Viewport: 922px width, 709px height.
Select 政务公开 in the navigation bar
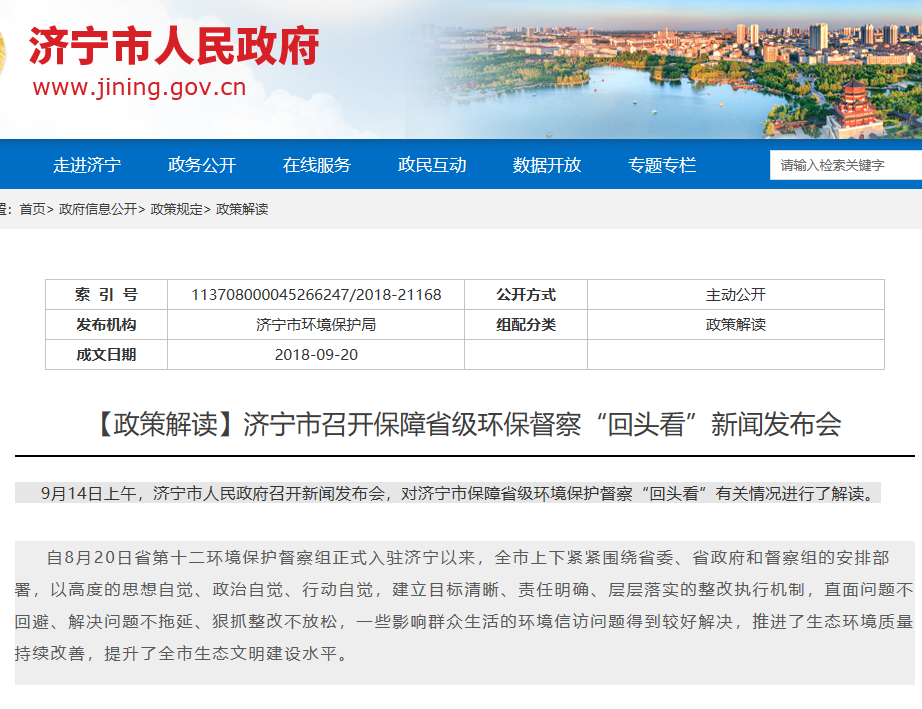pyautogui.click(x=202, y=165)
